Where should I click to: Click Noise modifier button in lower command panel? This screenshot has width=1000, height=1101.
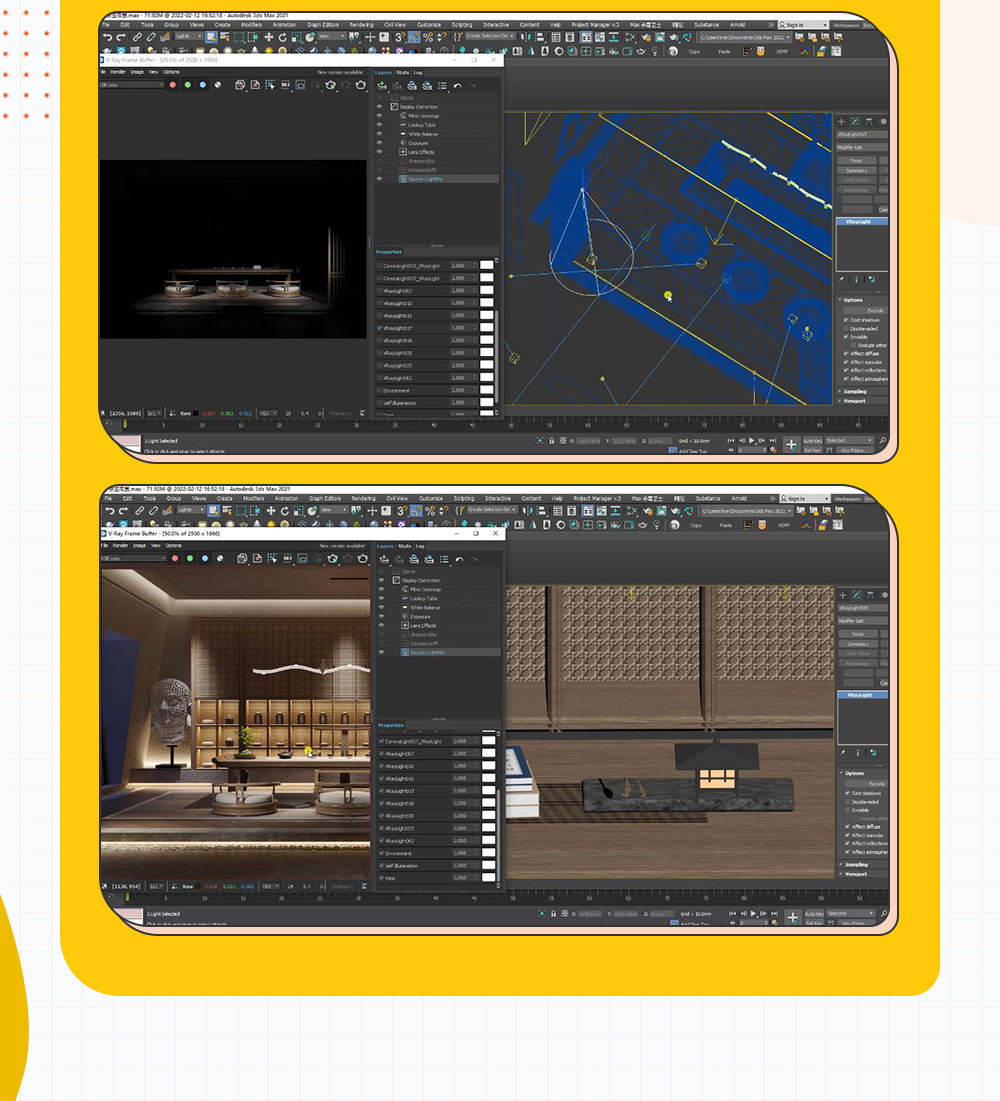858,633
